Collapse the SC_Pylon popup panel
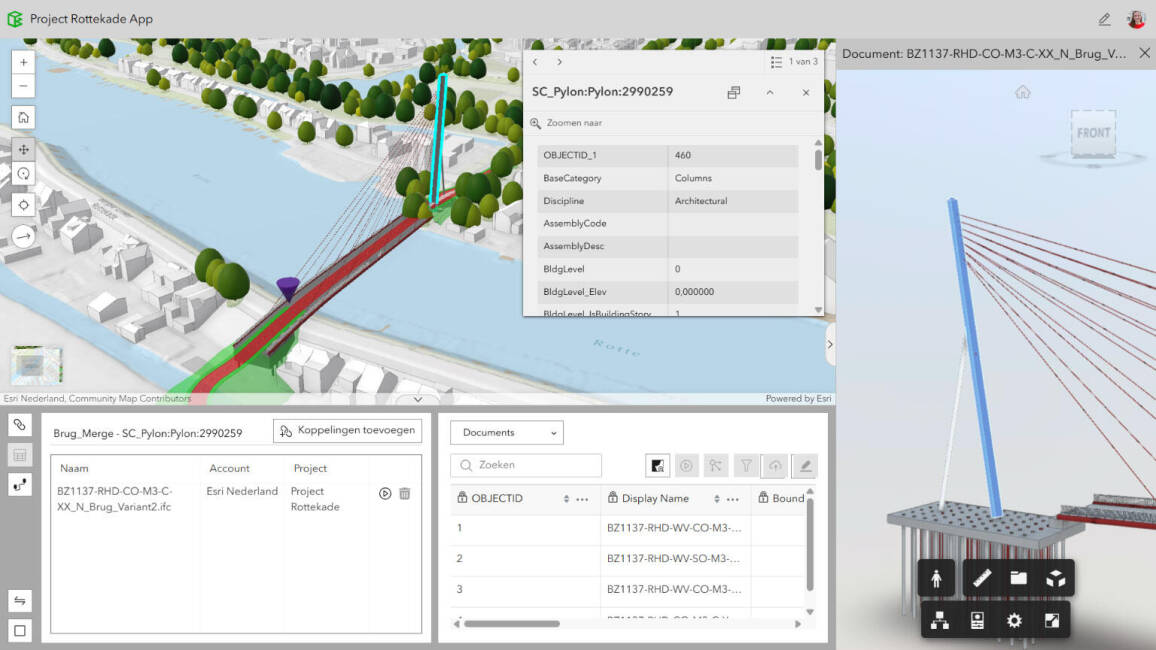 pyautogui.click(x=770, y=92)
